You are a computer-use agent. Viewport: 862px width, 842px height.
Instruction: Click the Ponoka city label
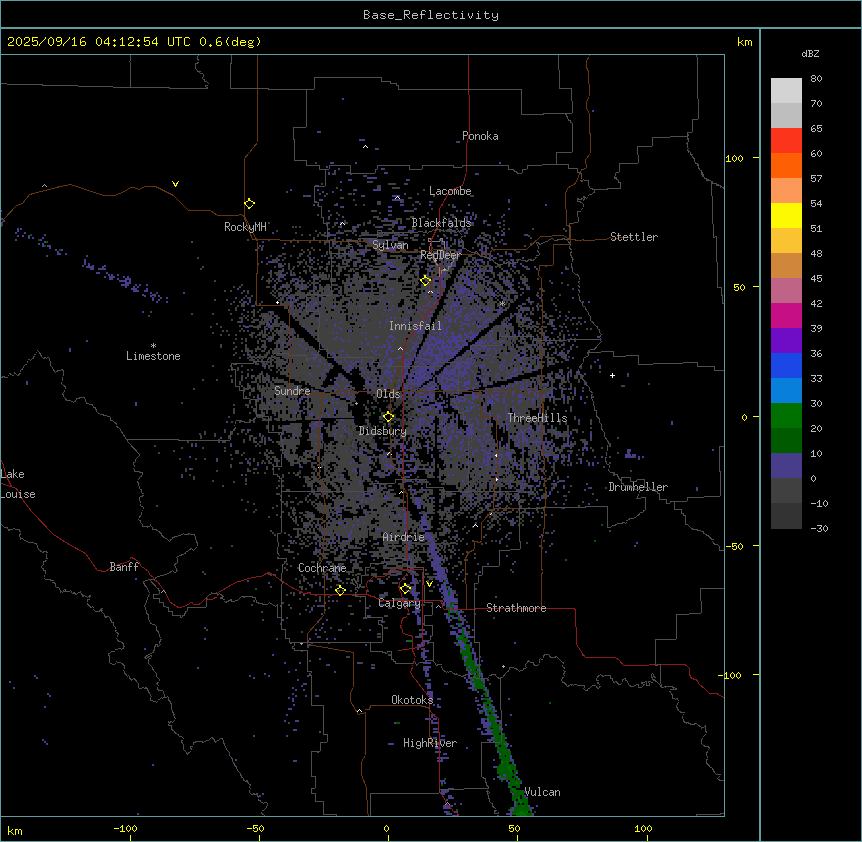[480, 136]
